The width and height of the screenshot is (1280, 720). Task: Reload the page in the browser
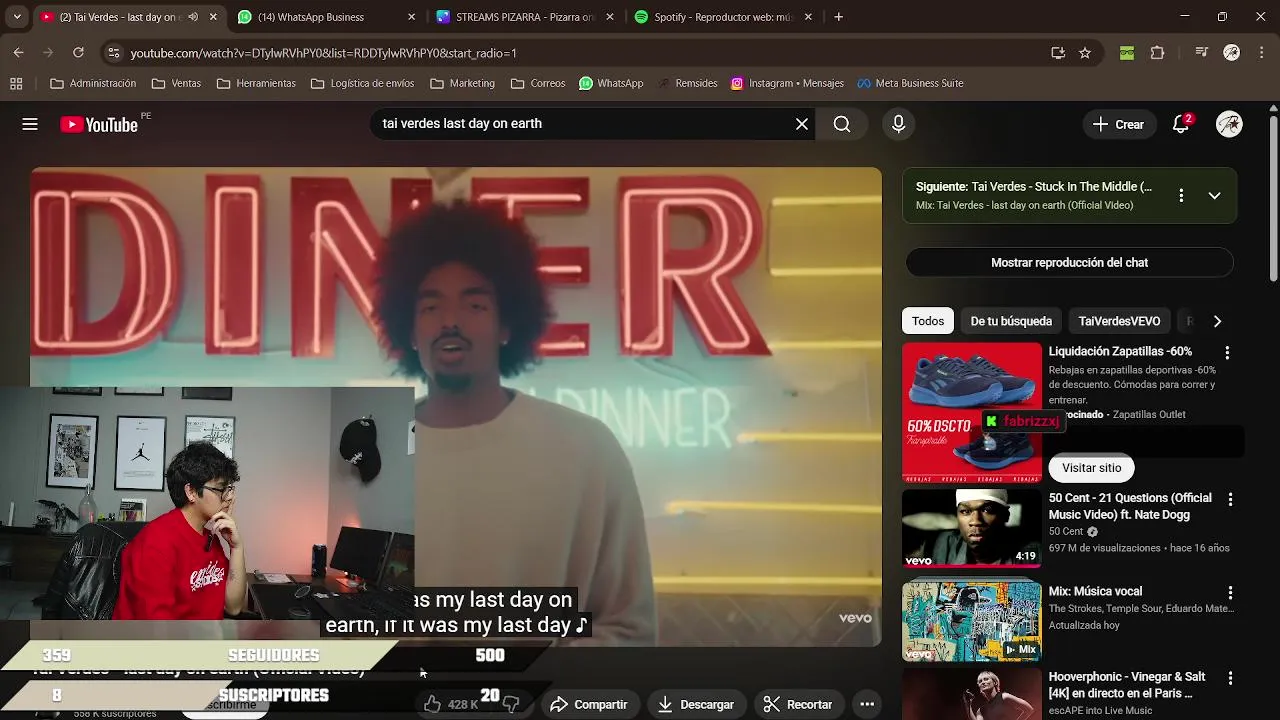78,53
